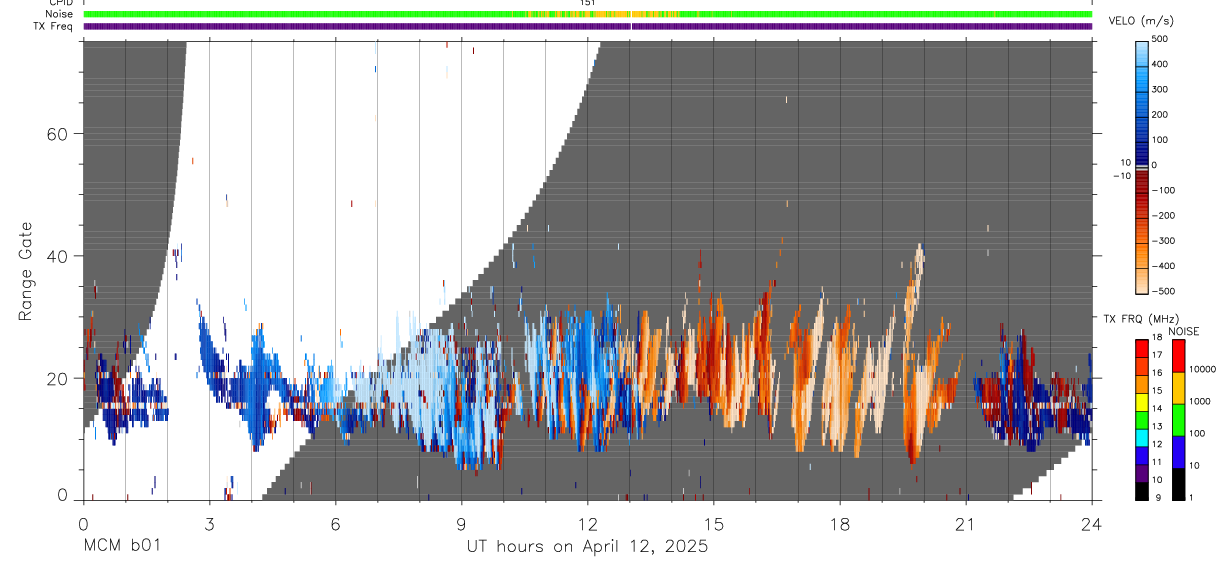
Task: Click the 'MCM b01' radar beam label
Action: click(121, 546)
